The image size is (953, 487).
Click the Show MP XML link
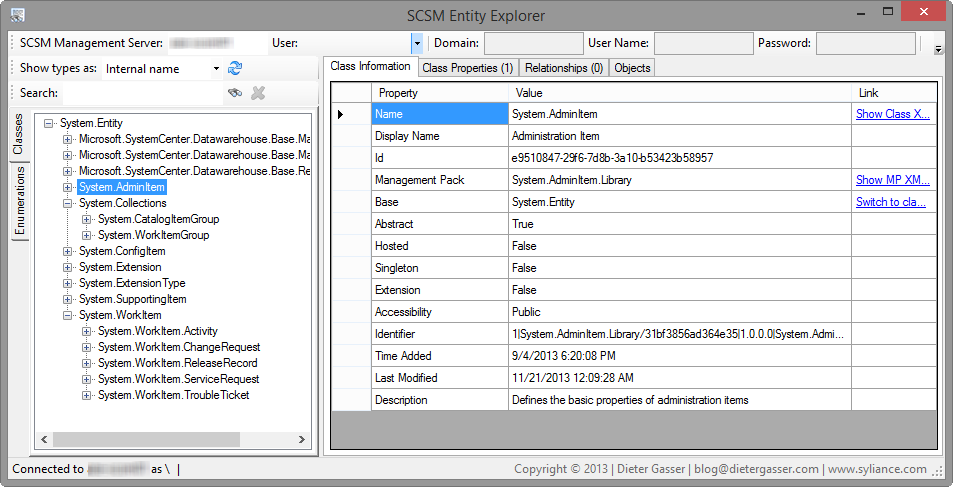893,180
